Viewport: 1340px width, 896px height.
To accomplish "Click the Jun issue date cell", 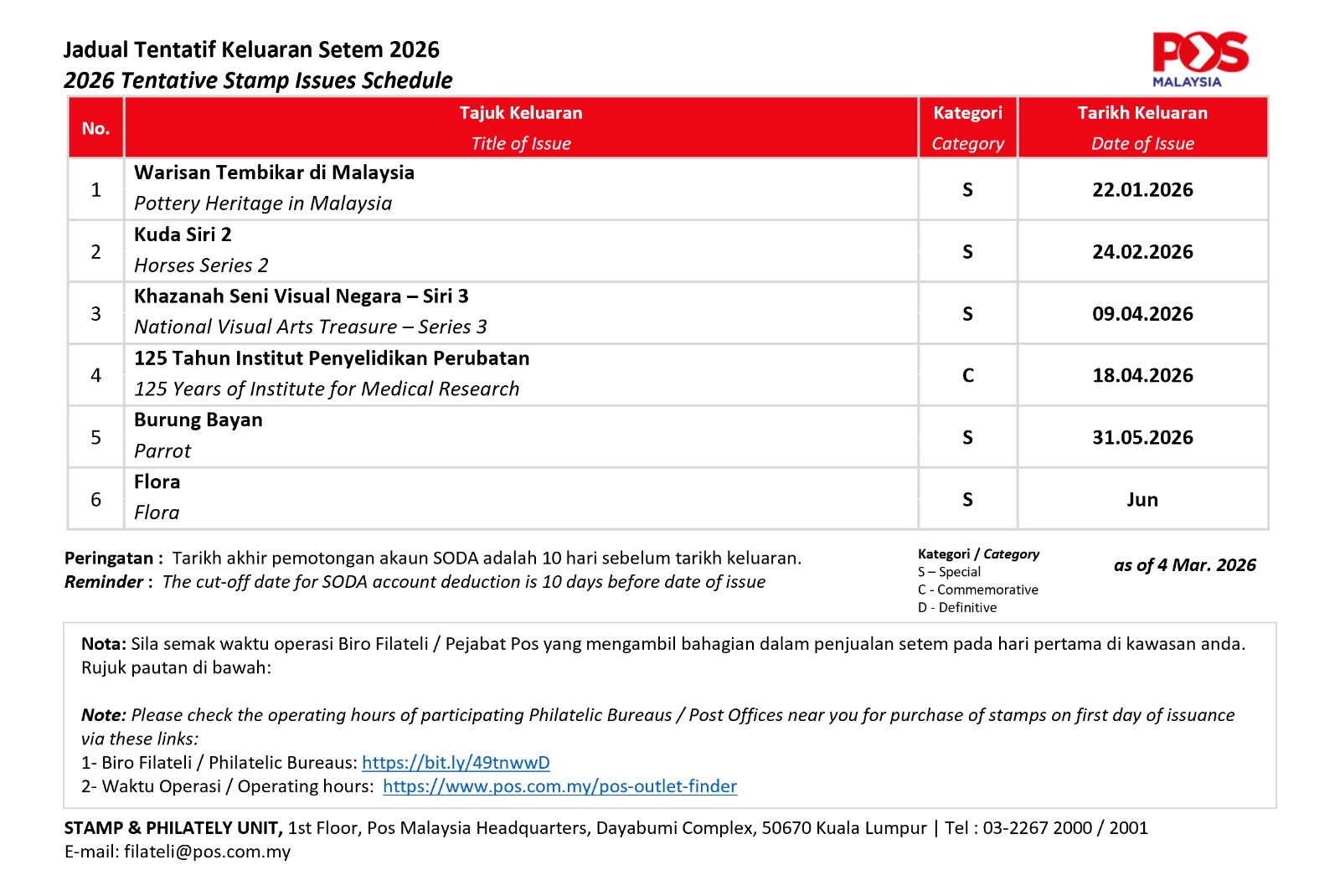I will point(1142,500).
